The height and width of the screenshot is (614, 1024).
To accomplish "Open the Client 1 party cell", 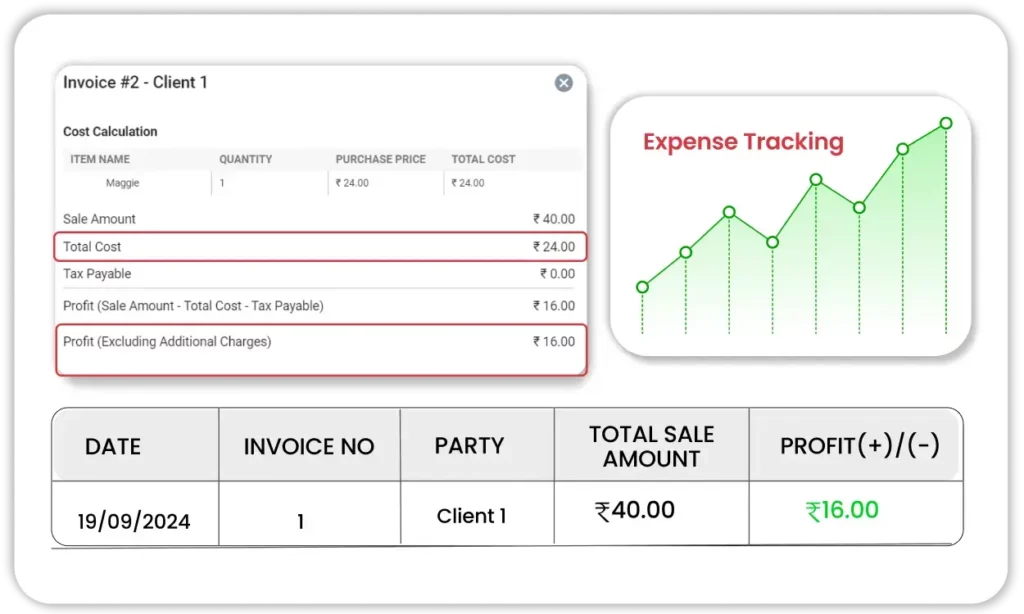I will 471,516.
